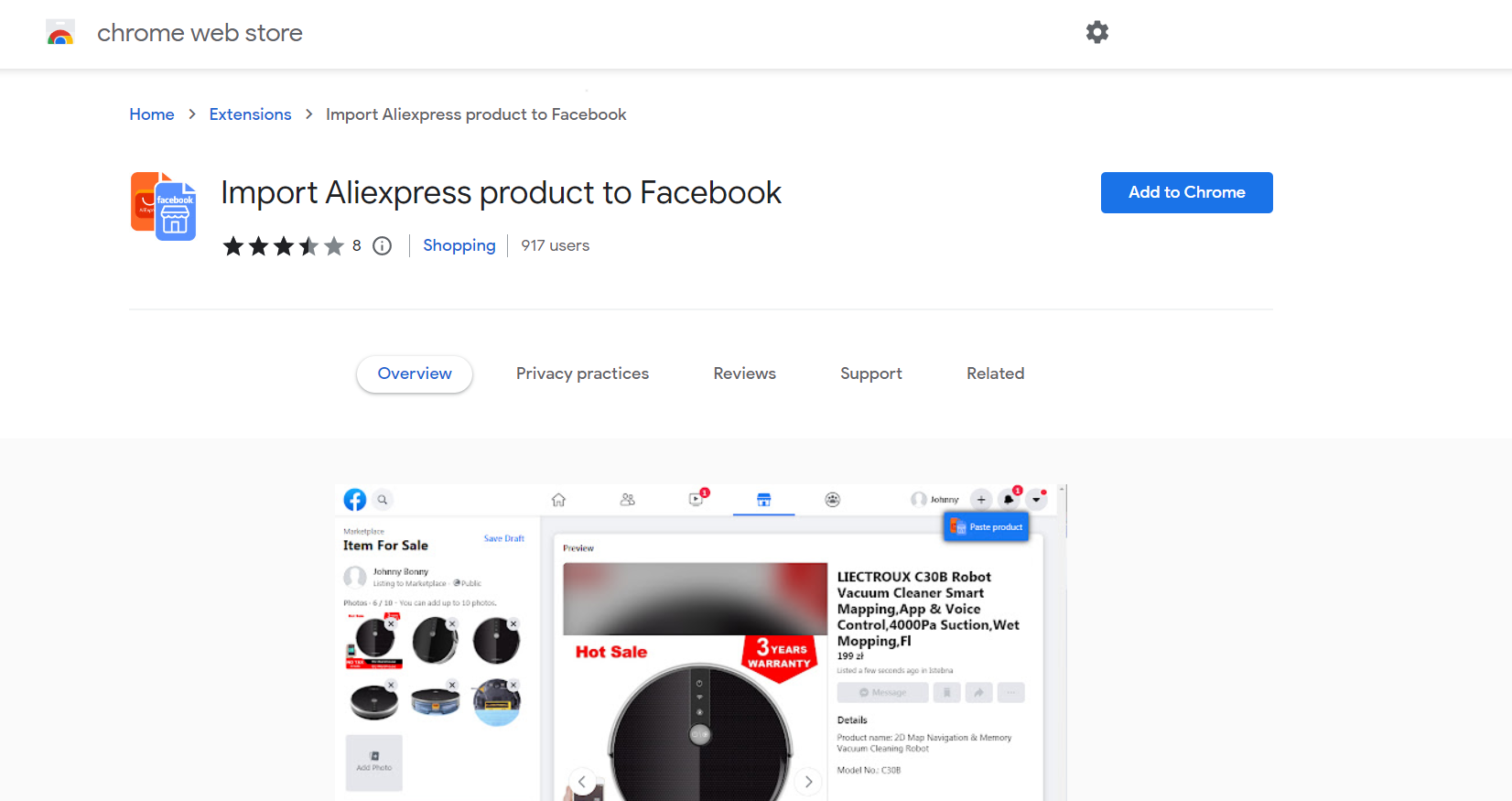This screenshot has width=1512, height=801.
Task: Show the next screenshot with right arrow
Action: click(808, 782)
